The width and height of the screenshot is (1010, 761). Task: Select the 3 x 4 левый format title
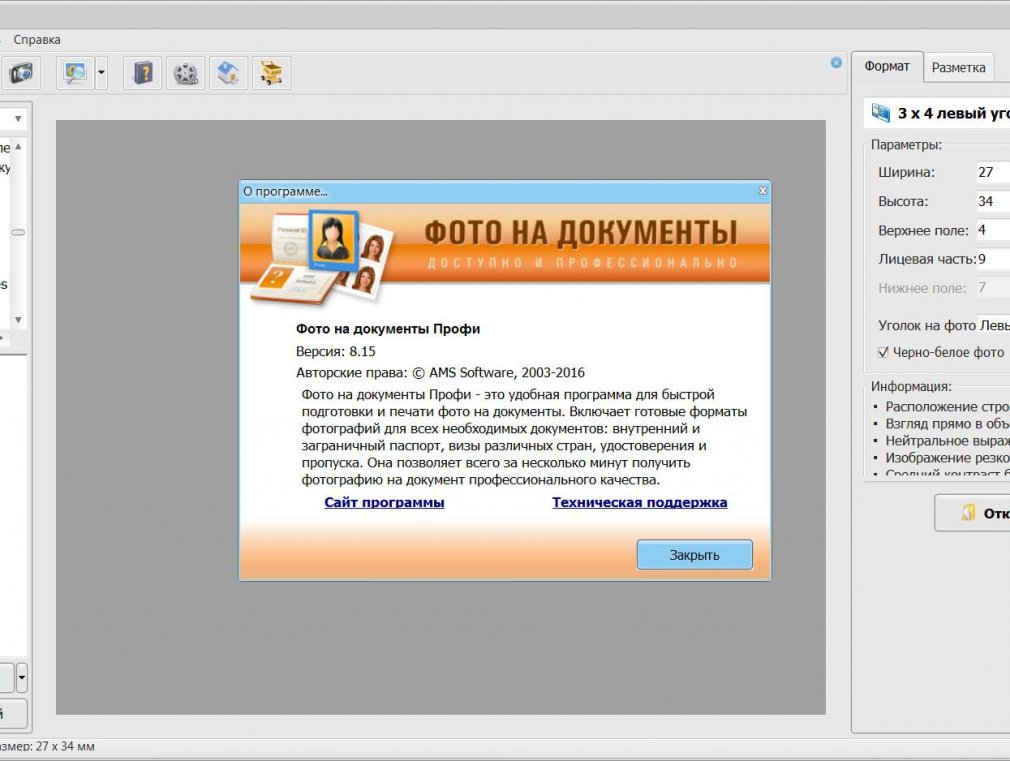point(953,113)
